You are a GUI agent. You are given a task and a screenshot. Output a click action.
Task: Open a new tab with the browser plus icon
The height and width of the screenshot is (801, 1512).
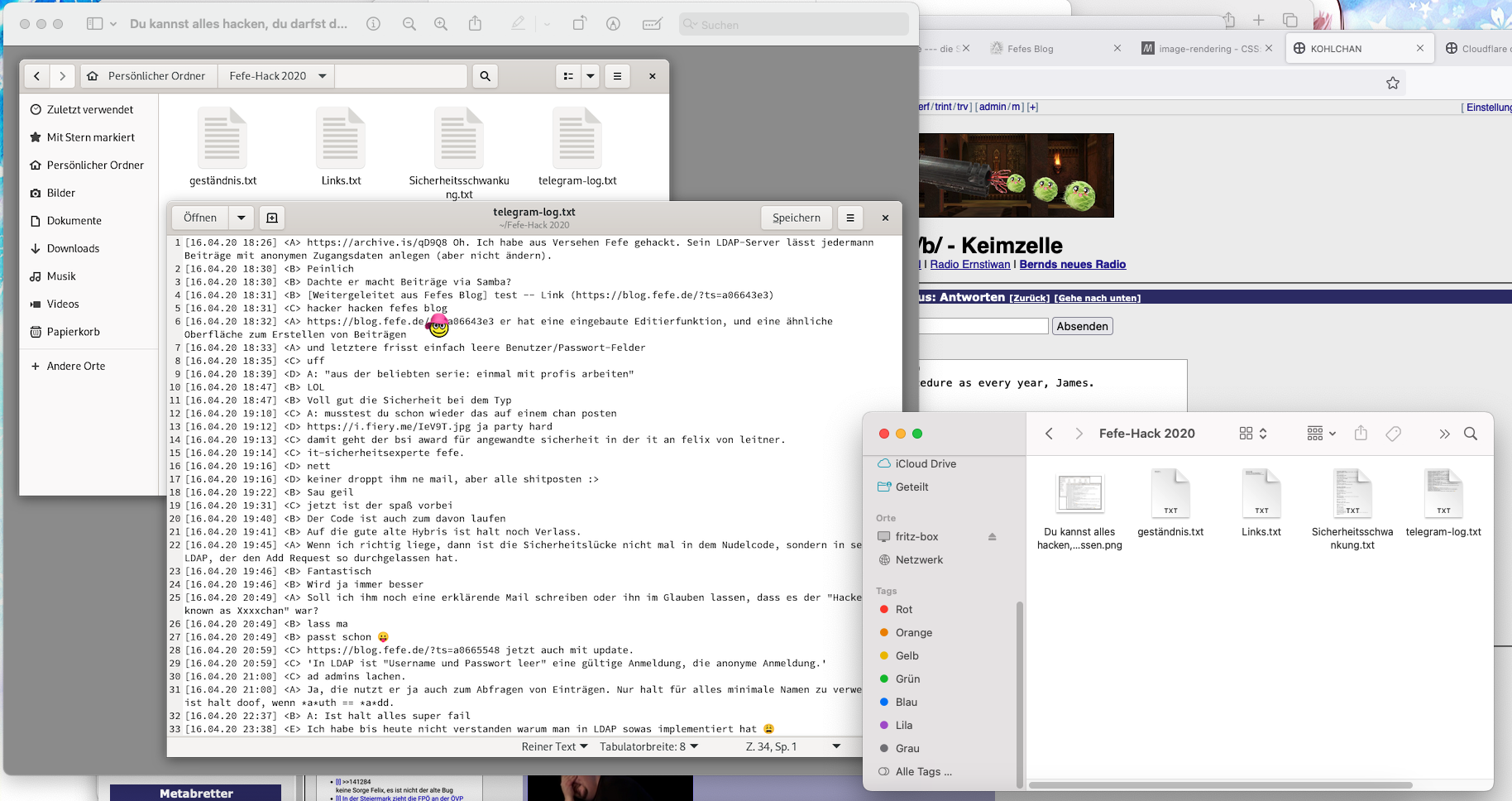1258,20
